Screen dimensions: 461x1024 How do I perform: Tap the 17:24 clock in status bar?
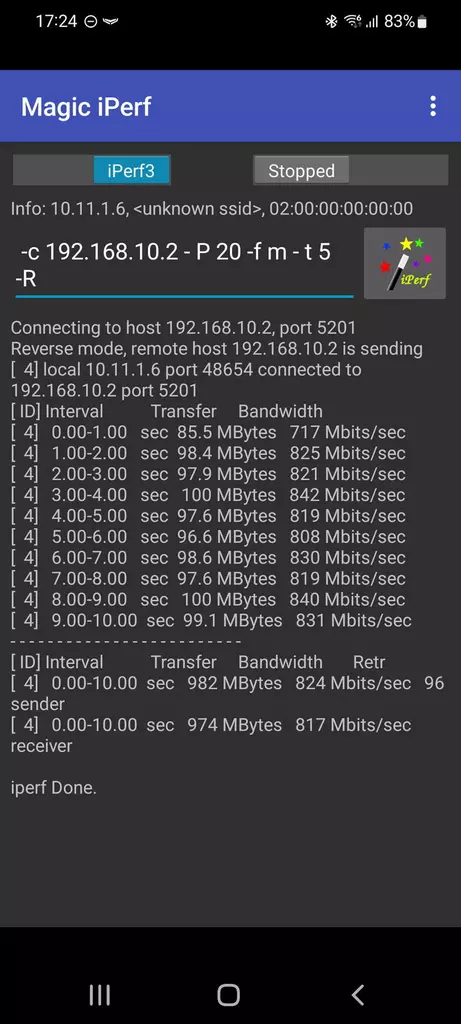click(56, 22)
